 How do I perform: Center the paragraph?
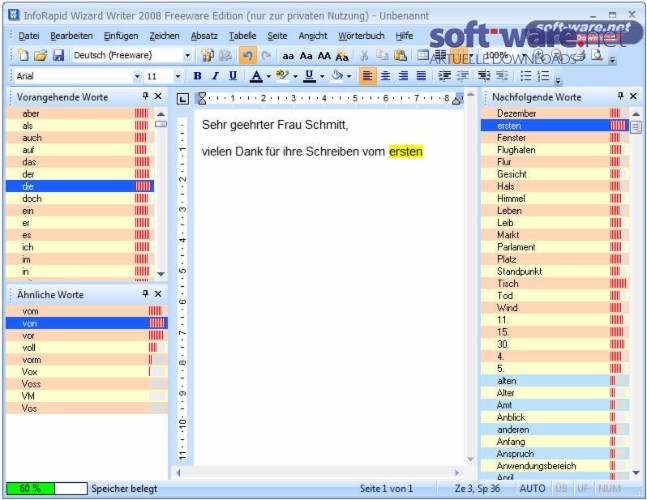coord(385,76)
